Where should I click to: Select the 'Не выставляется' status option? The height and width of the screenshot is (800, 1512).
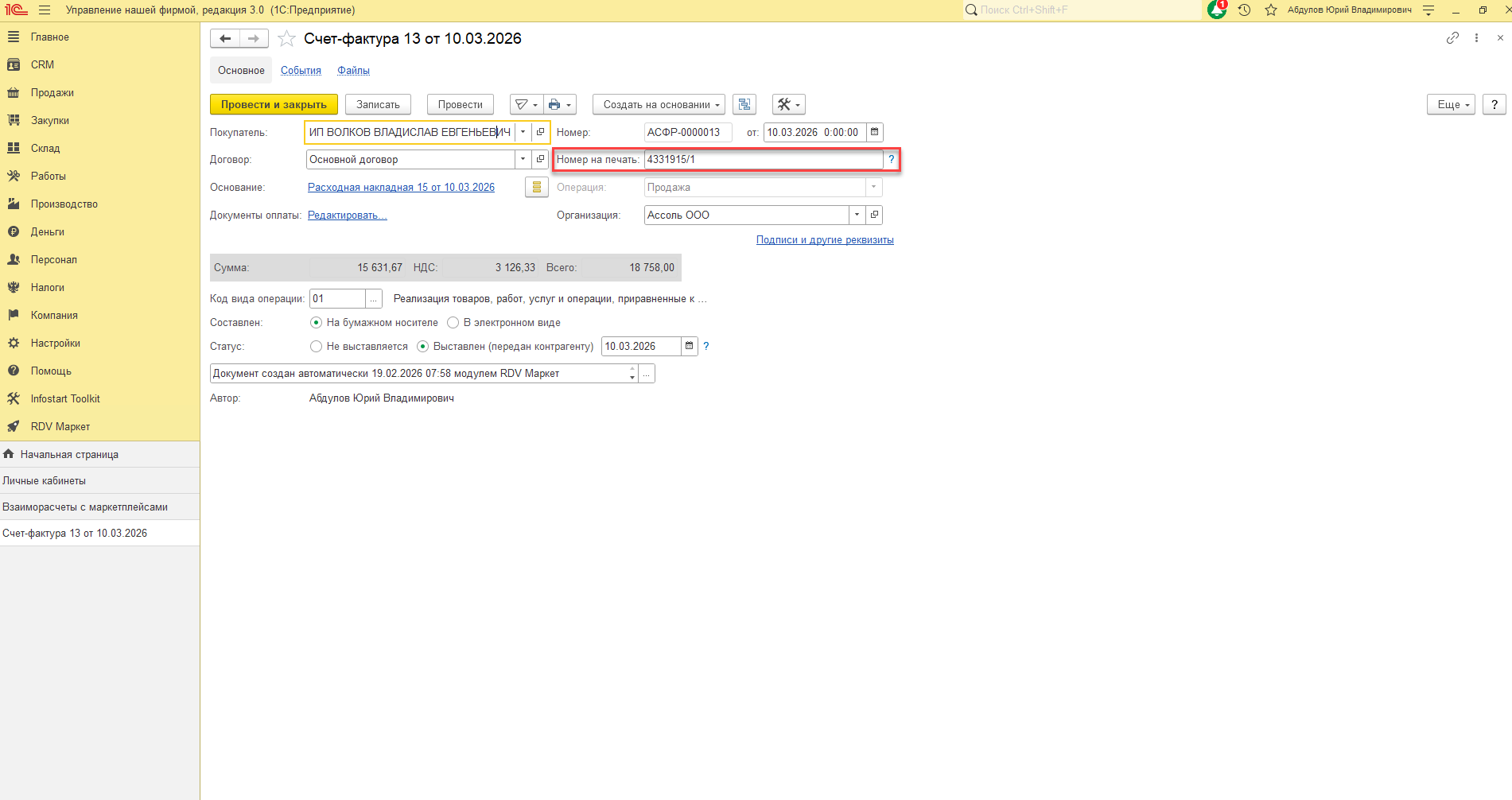click(x=317, y=347)
